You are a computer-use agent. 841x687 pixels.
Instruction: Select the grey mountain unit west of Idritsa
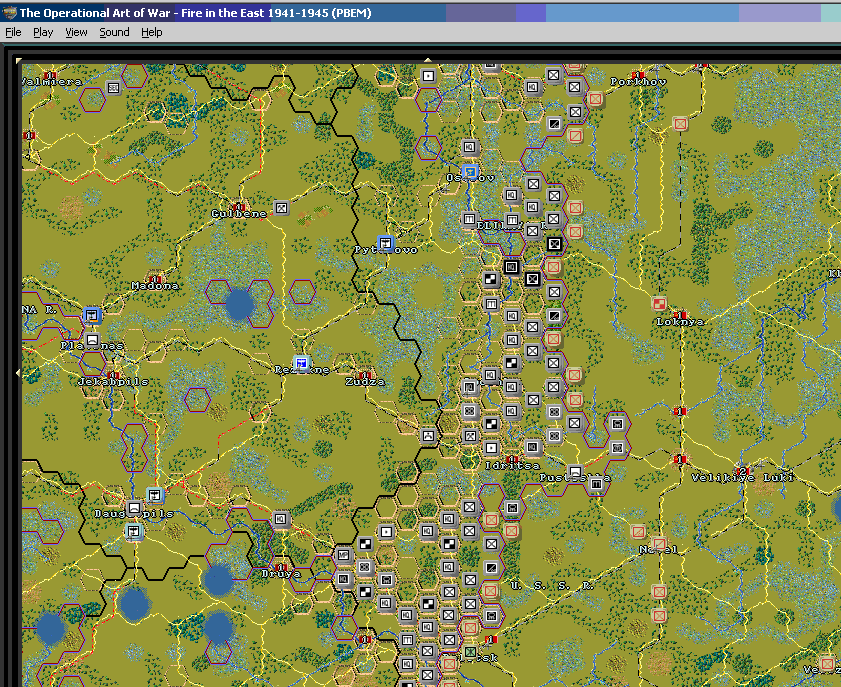(428, 435)
